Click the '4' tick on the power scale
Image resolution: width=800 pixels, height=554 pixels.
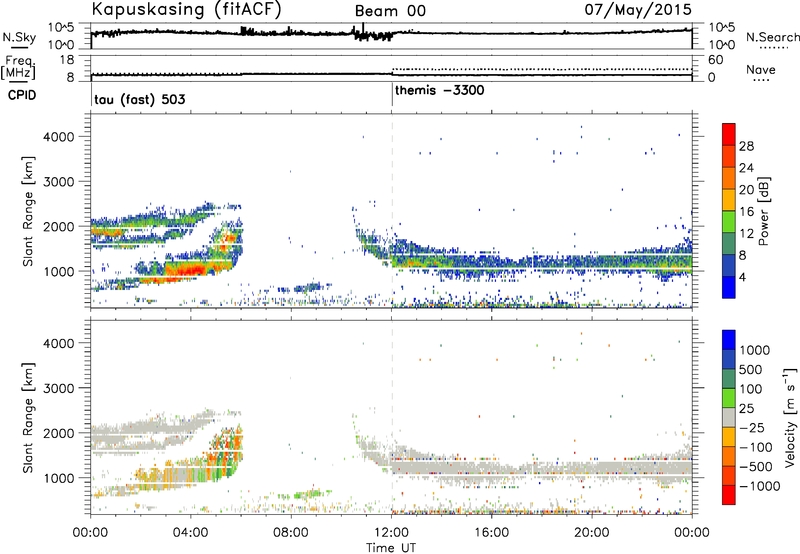743,277
